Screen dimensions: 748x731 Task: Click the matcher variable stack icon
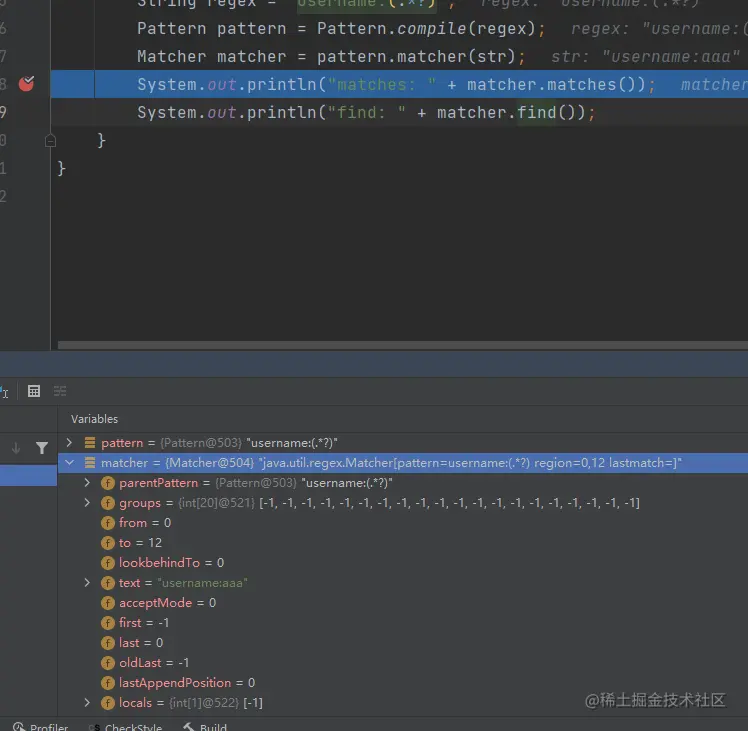point(90,462)
